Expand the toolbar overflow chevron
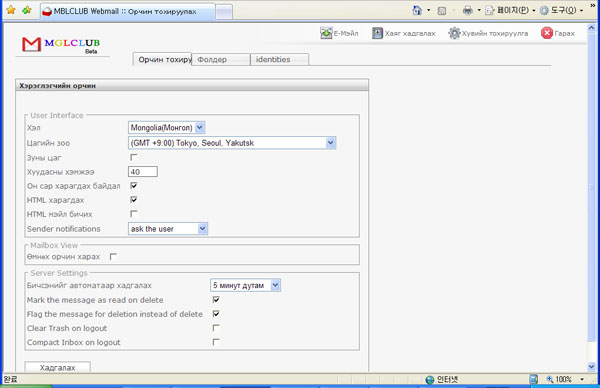Viewport: 600px width, 388px height. (x=593, y=7)
